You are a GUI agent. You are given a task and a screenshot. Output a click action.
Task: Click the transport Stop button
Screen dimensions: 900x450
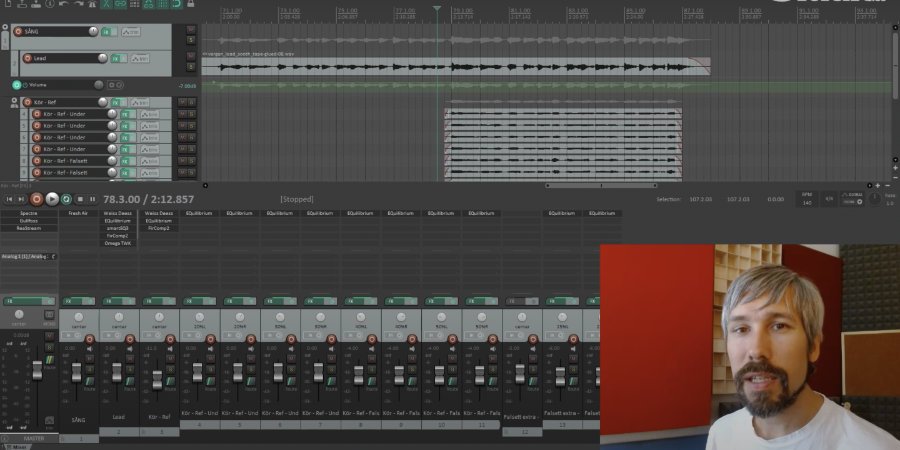80,199
